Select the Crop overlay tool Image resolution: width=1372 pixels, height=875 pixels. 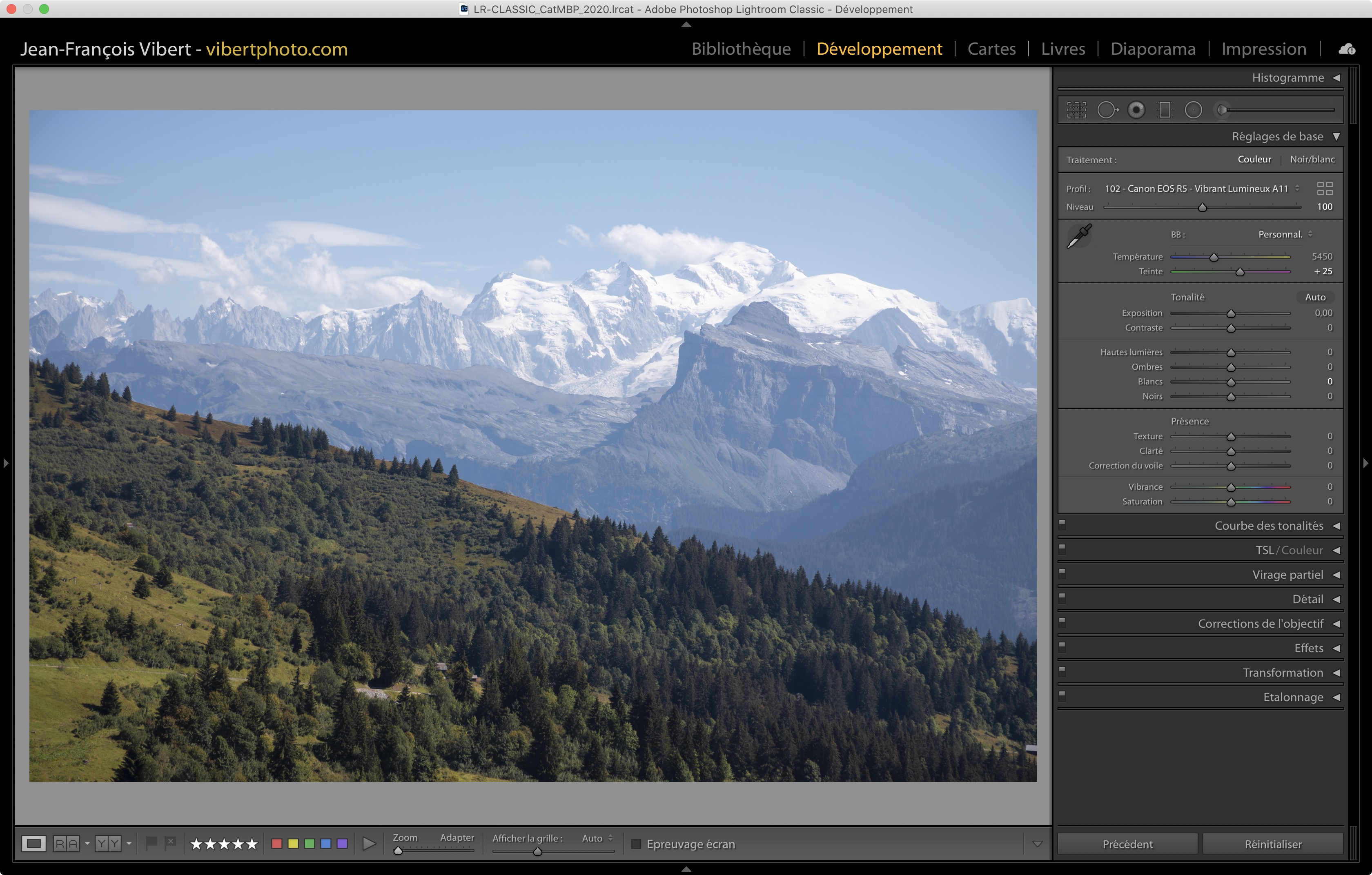[1076, 110]
